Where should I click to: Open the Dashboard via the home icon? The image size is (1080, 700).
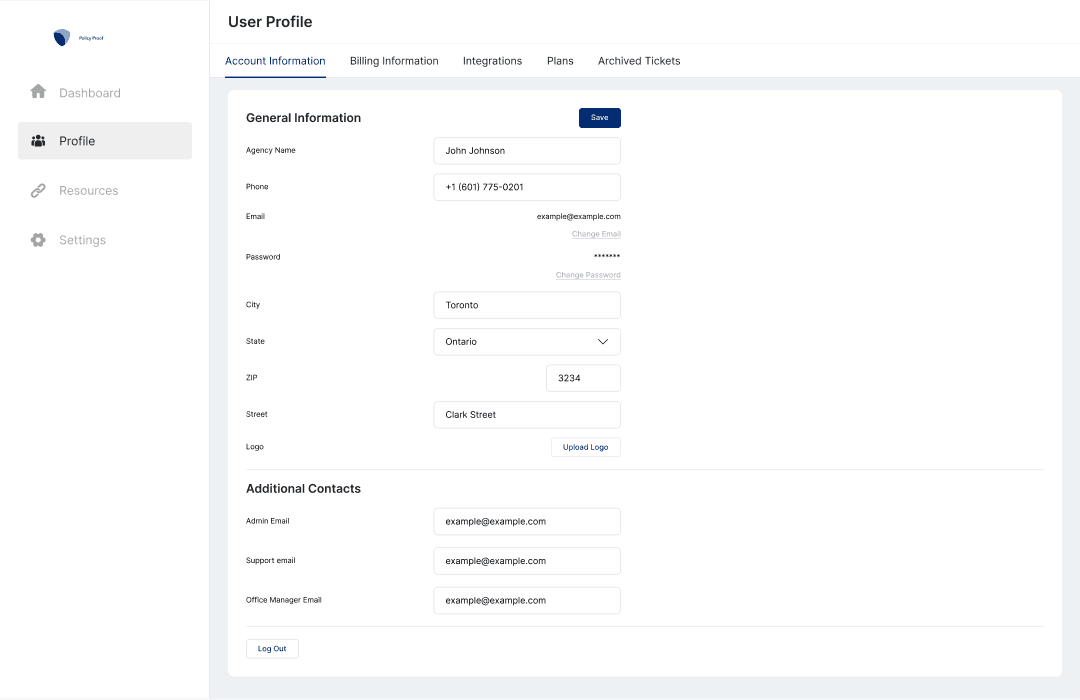(37, 91)
